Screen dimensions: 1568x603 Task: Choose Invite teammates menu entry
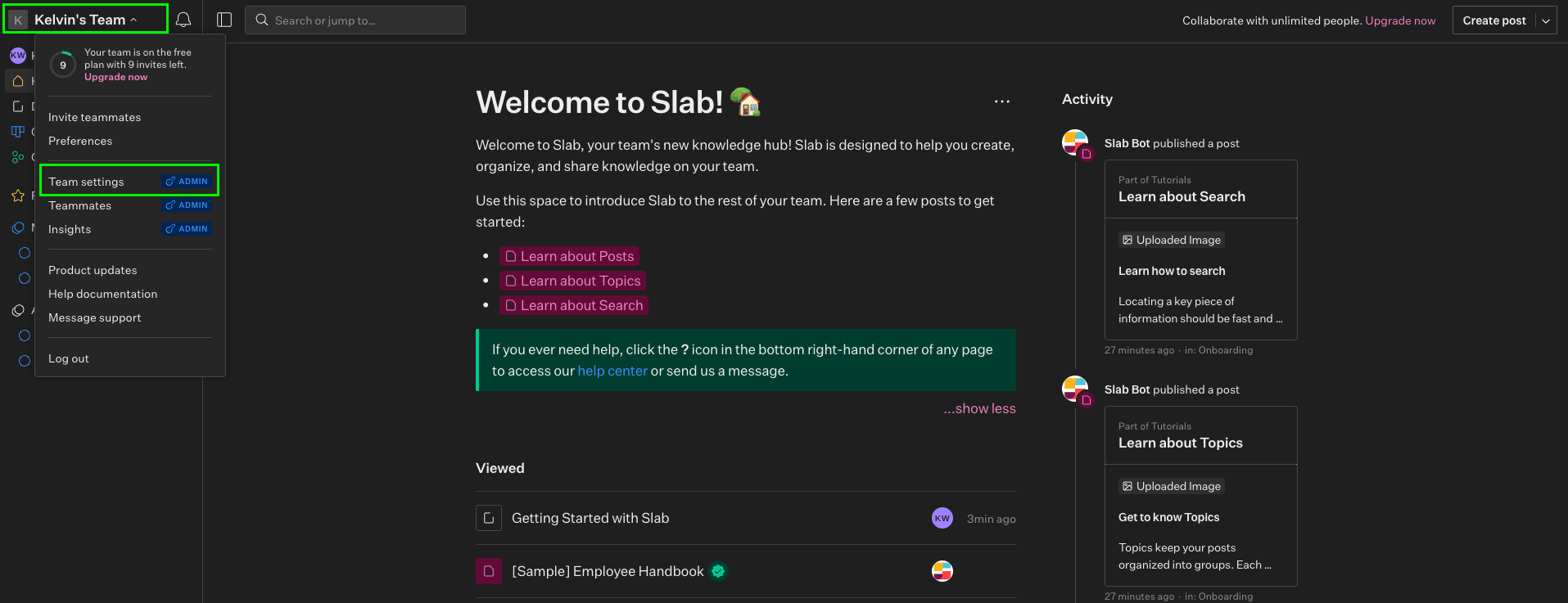[94, 117]
